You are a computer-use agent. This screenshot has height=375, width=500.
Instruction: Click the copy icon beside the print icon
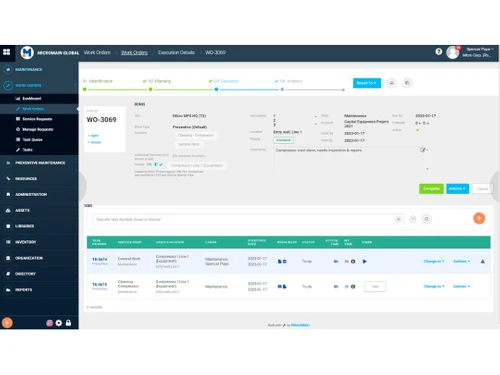(407, 83)
